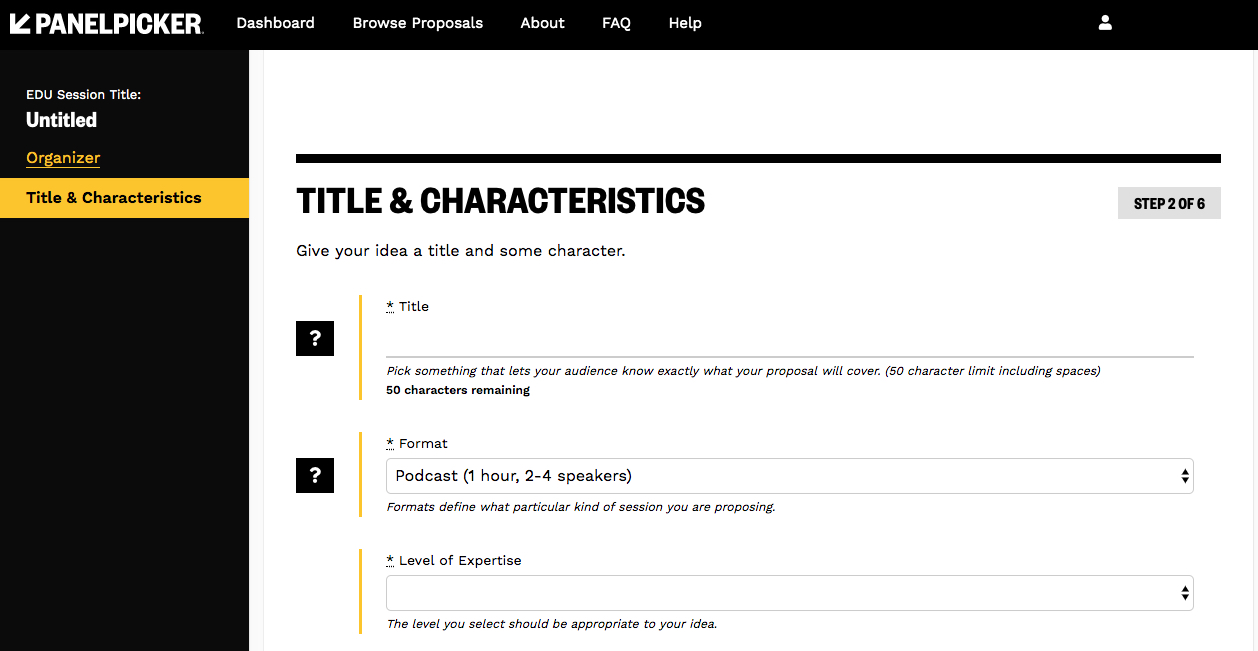Image resolution: width=1258 pixels, height=651 pixels.
Task: Click the Title & Characteristics heading
Action: pyautogui.click(x=501, y=202)
